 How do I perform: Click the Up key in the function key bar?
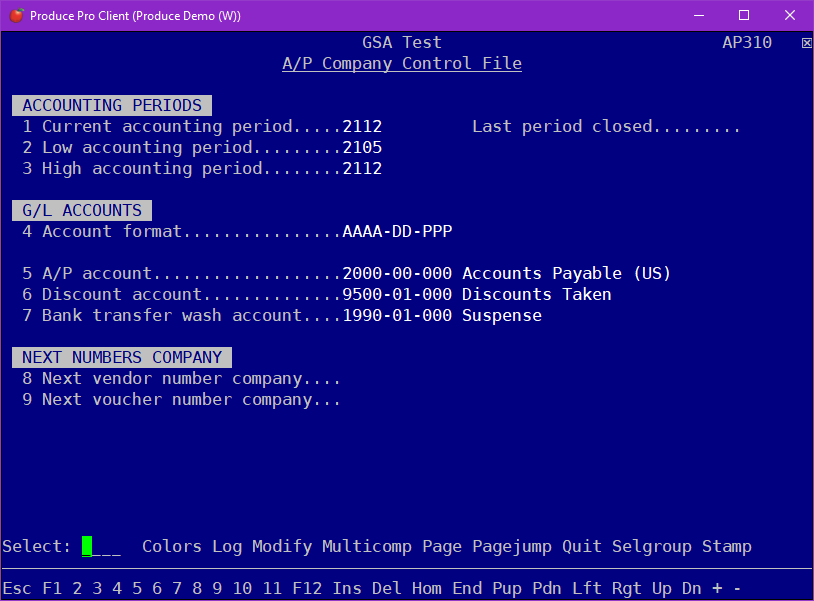click(x=662, y=589)
